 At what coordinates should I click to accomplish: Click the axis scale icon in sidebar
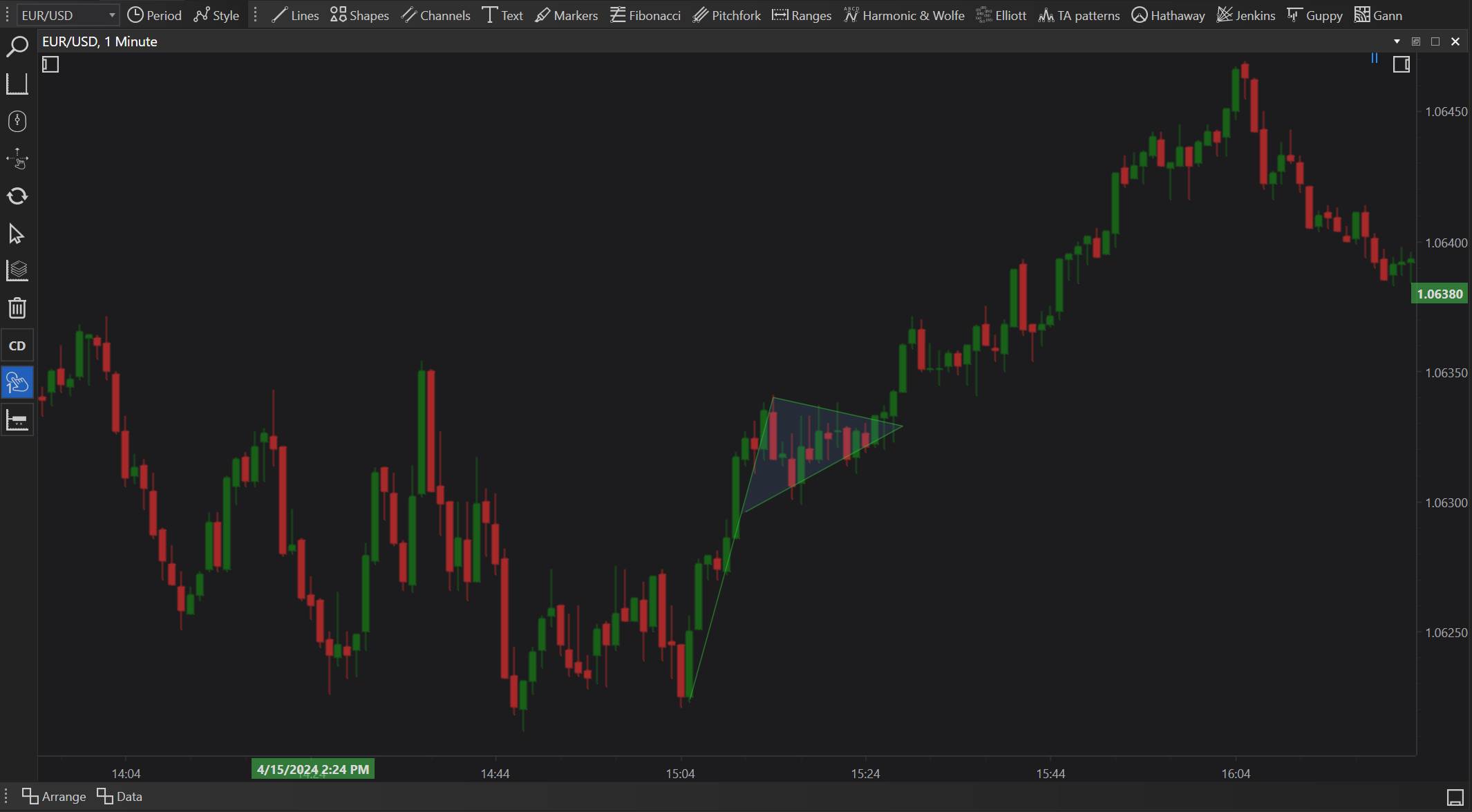pyautogui.click(x=17, y=84)
